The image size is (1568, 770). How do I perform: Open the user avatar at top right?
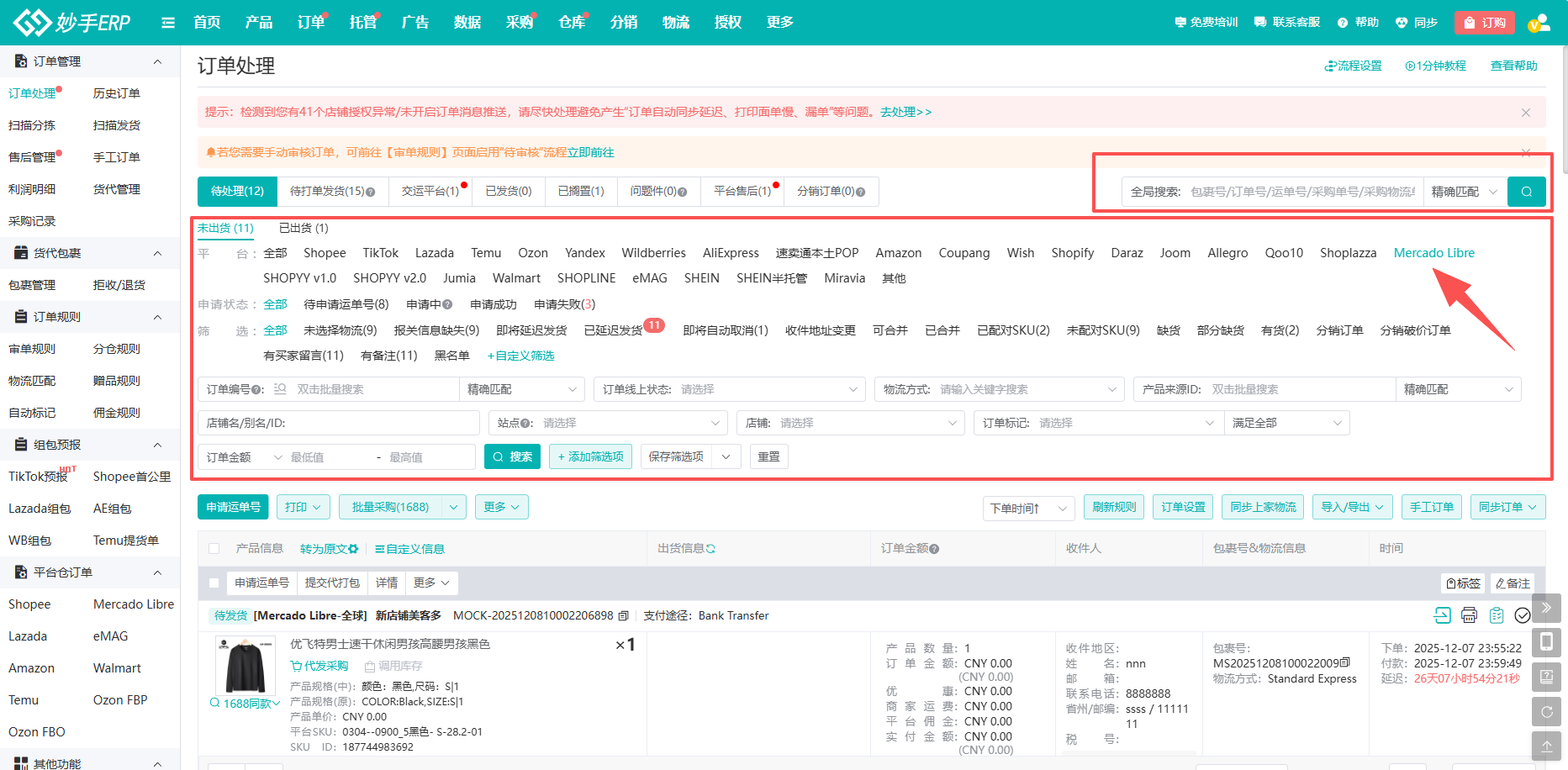pyautogui.click(x=1539, y=23)
